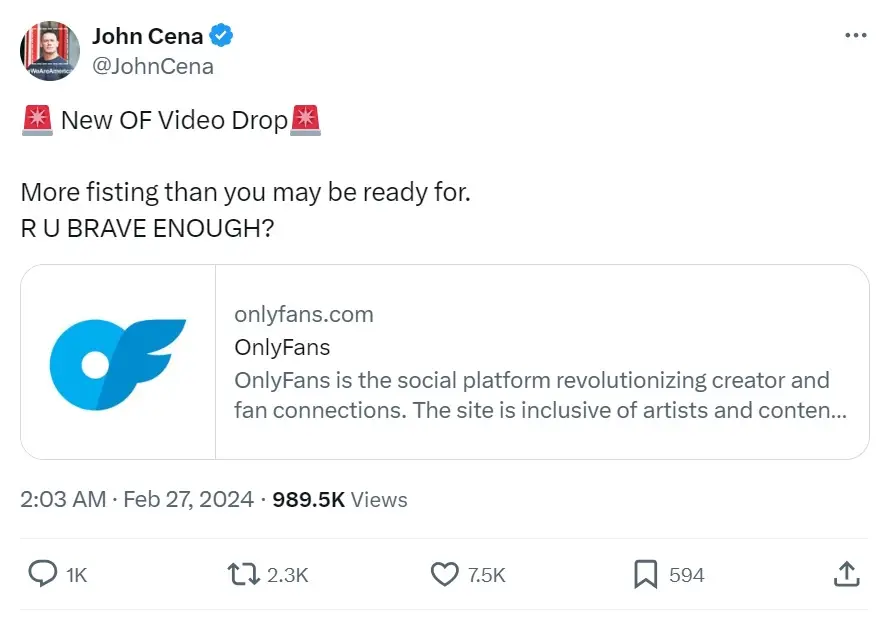Open the tweet timestamp link
The image size is (891, 621).
click(135, 499)
